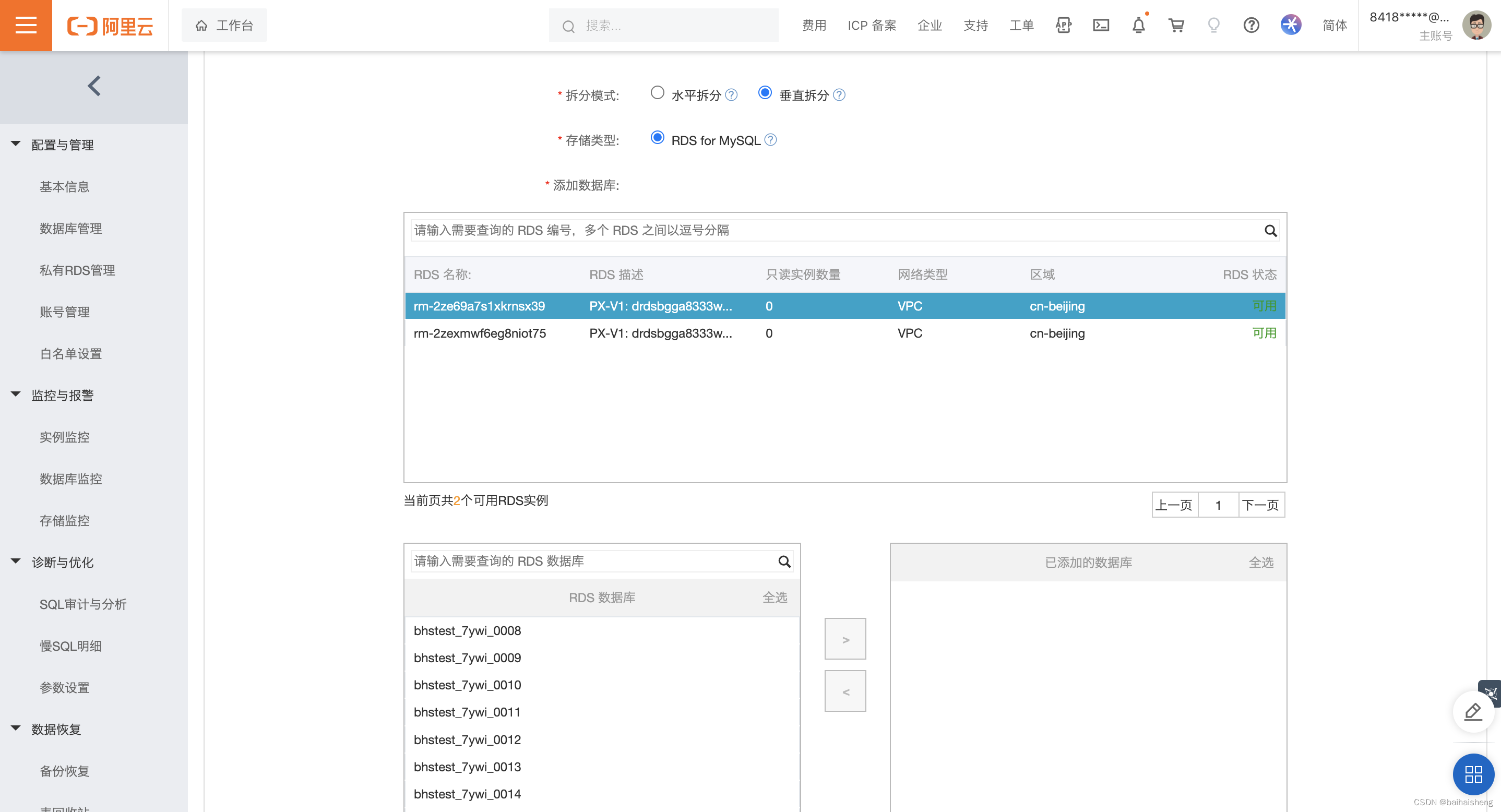Focus the top 搜索 search box

click(x=663, y=25)
